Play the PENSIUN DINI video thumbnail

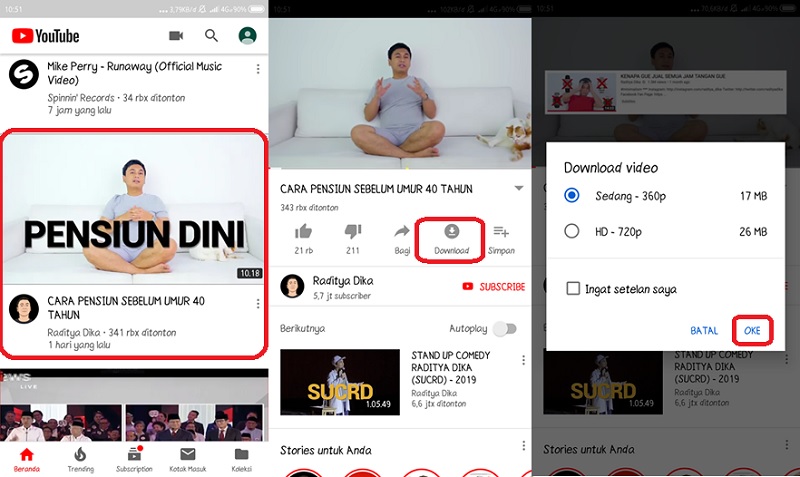tap(134, 209)
